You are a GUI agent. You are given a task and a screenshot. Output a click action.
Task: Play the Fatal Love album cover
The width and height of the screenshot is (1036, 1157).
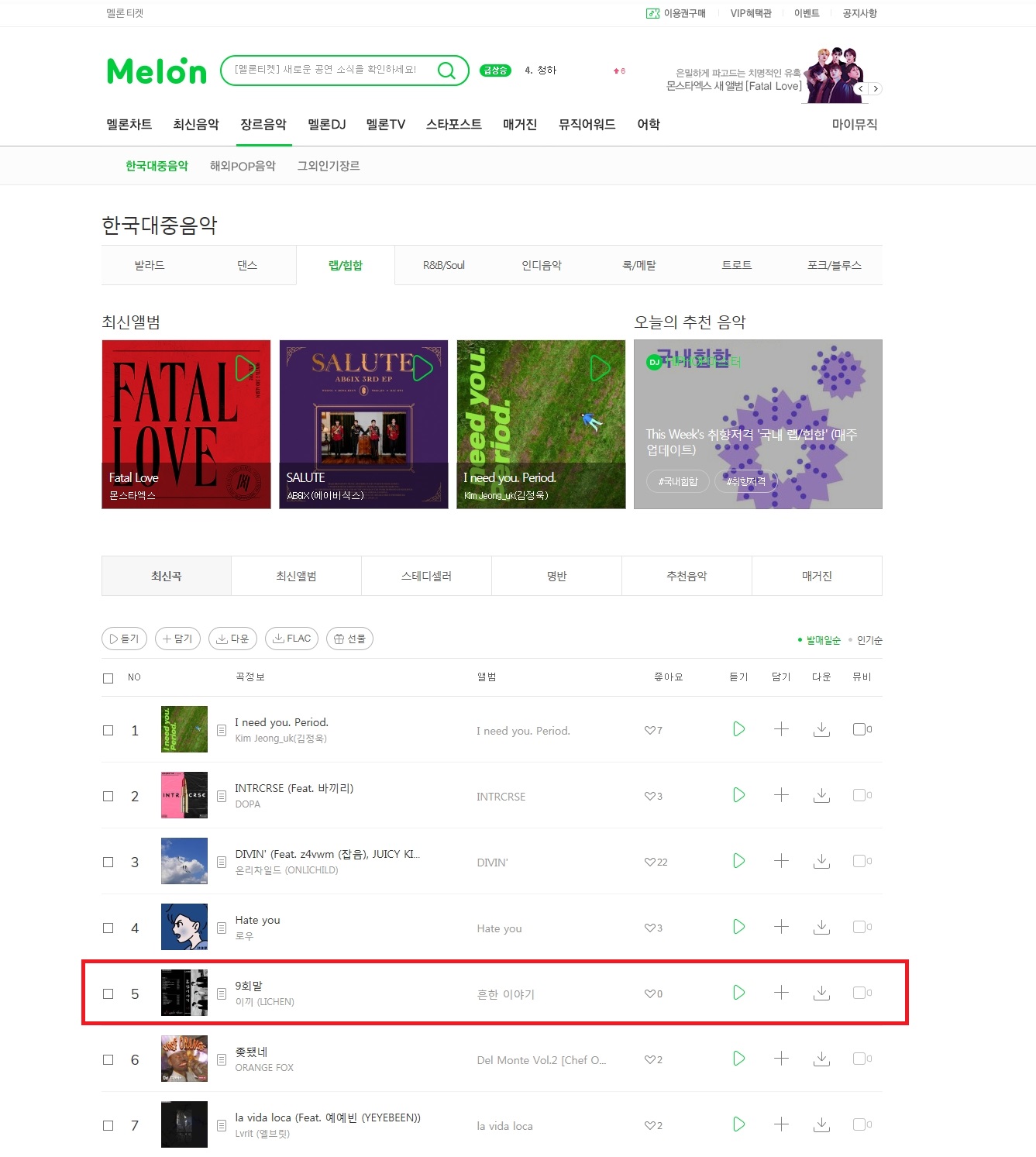[x=246, y=368]
